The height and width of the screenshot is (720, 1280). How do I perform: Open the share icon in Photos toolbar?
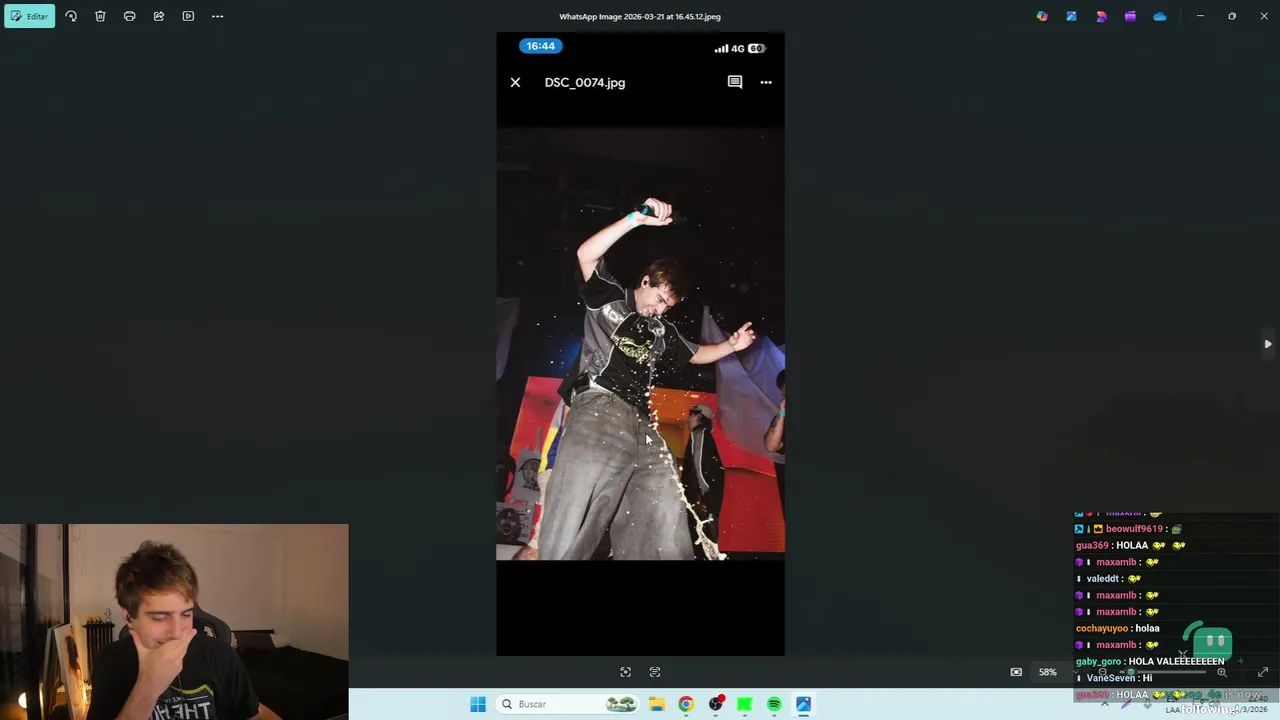pos(159,16)
